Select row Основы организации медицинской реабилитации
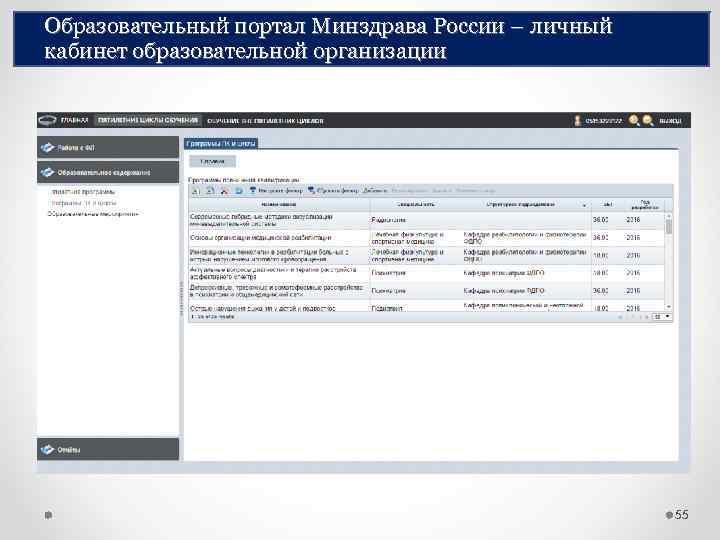 [427, 238]
